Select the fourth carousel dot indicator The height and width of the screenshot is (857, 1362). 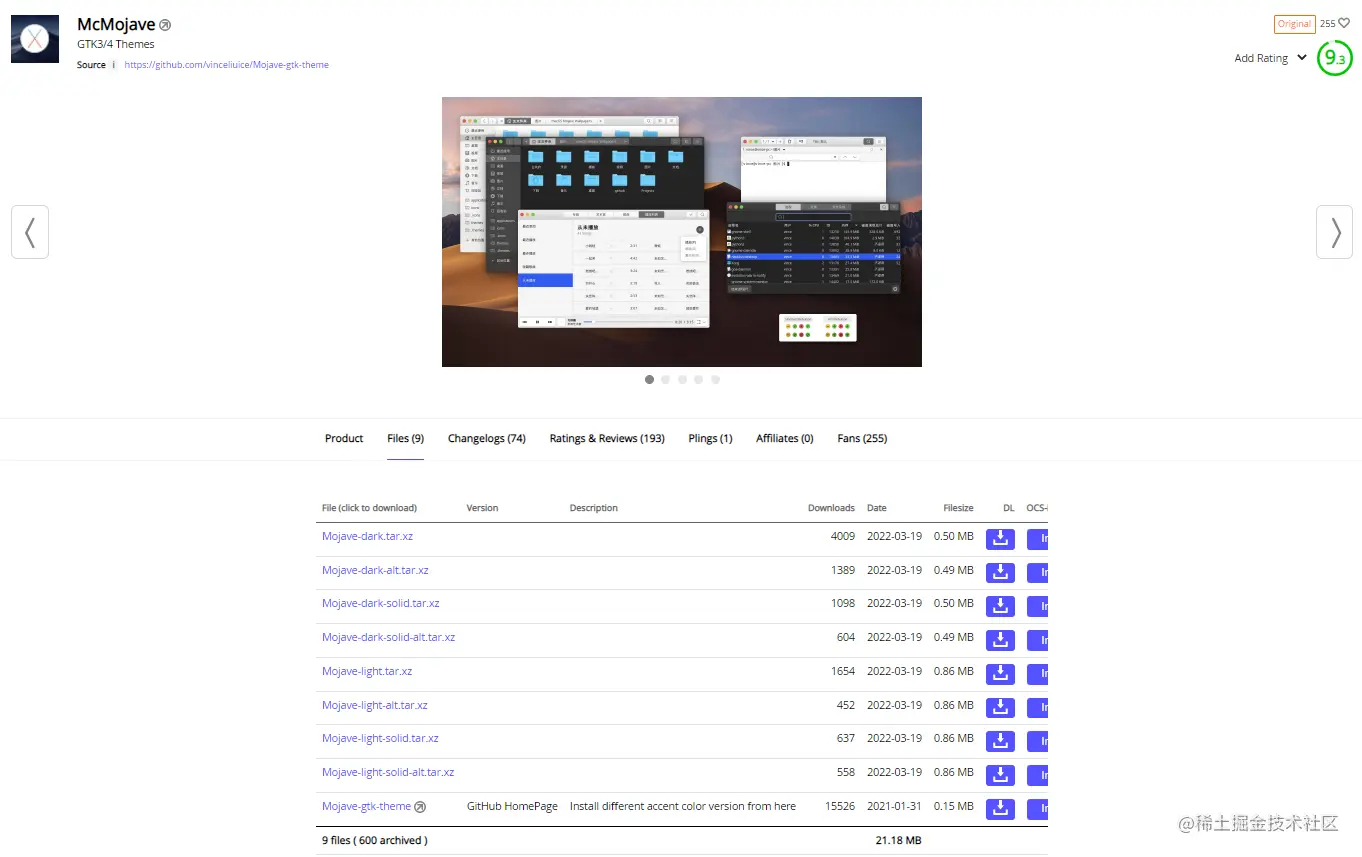[x=699, y=380]
